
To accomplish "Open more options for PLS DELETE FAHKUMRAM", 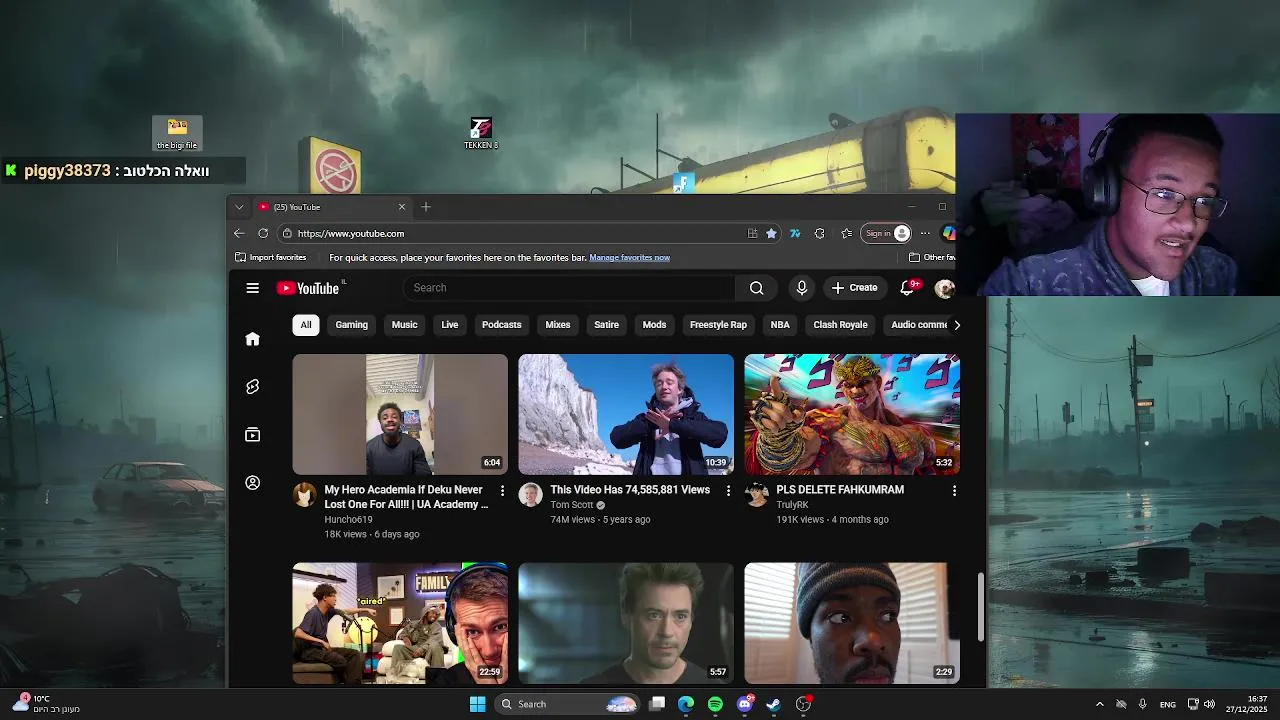I will point(954,491).
